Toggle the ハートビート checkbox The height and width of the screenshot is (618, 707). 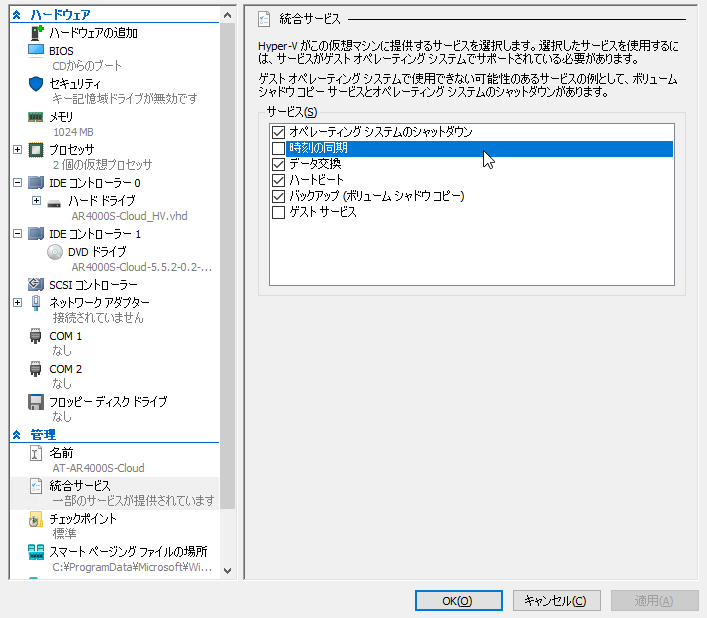click(279, 180)
